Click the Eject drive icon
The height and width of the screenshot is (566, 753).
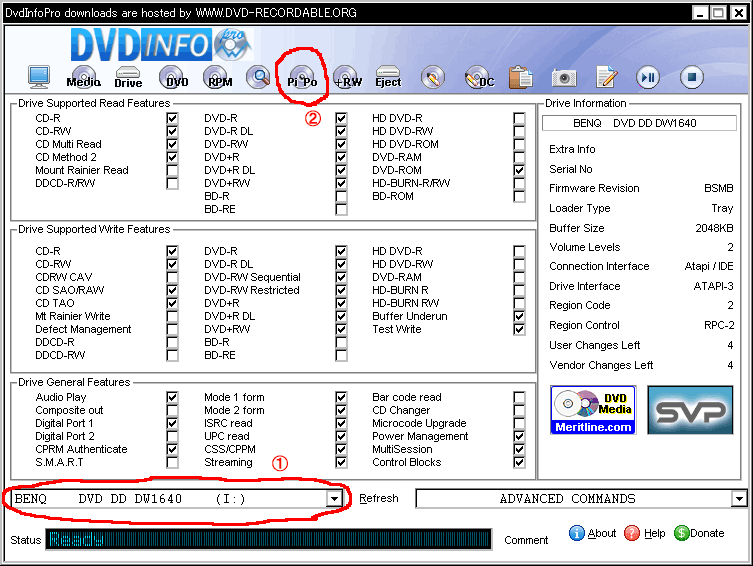coord(388,77)
